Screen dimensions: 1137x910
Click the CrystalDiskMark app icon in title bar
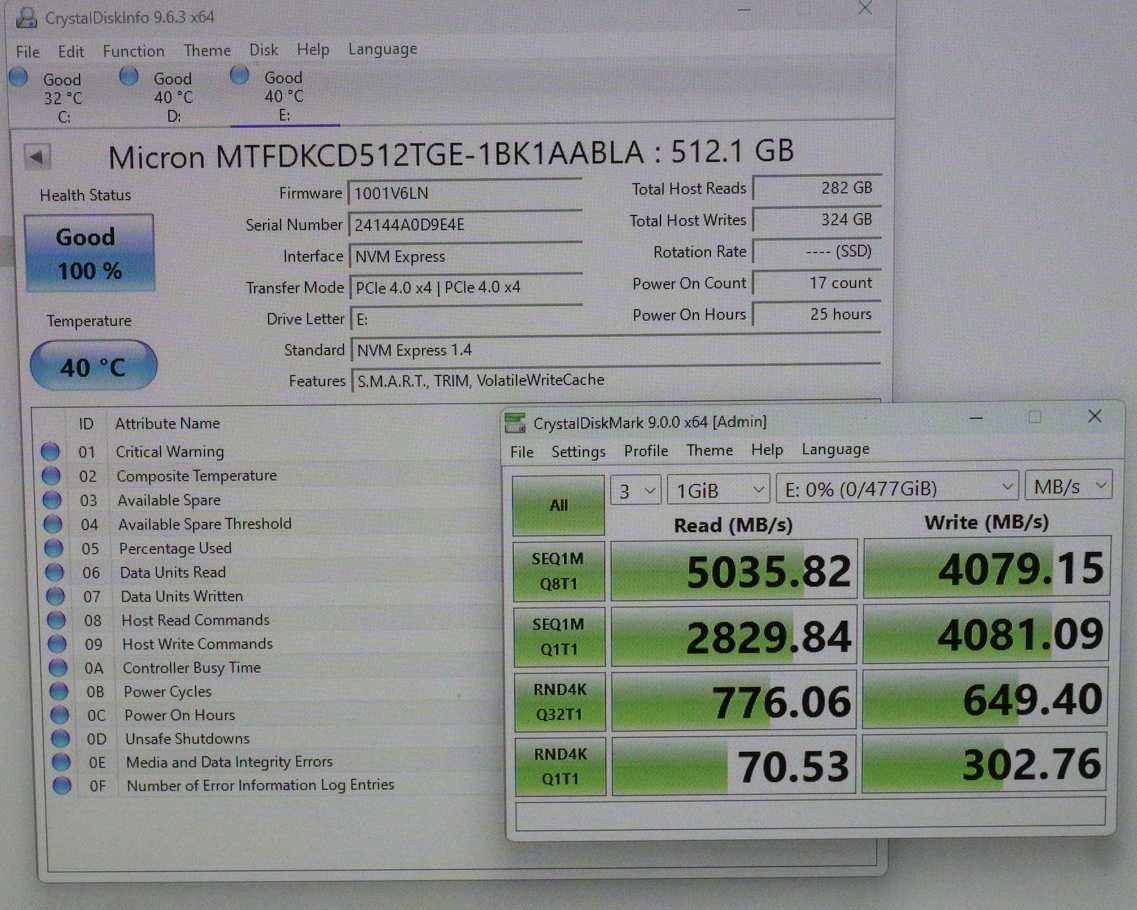pyautogui.click(x=515, y=423)
